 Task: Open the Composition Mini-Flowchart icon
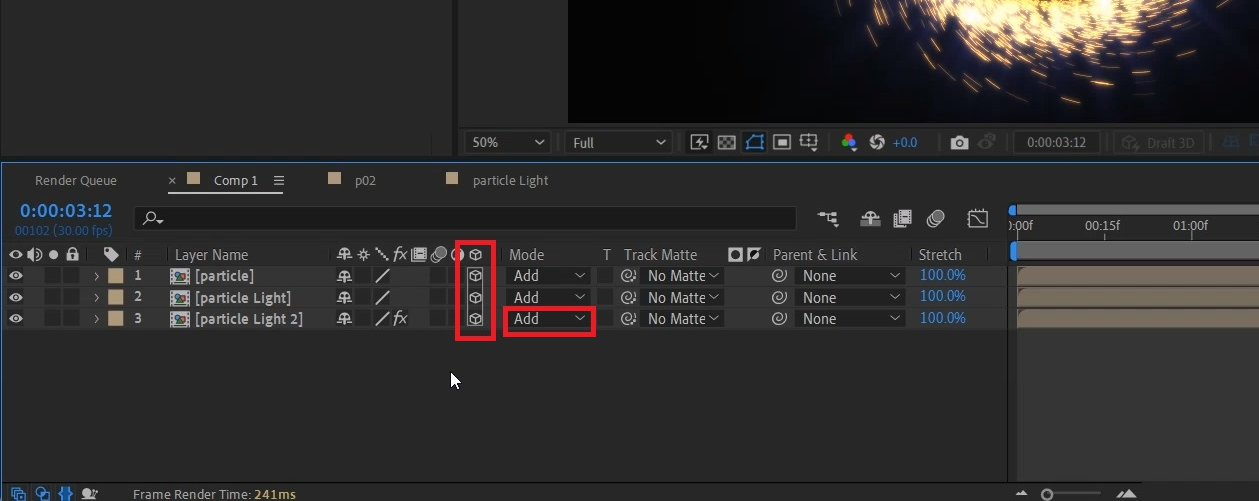828,218
